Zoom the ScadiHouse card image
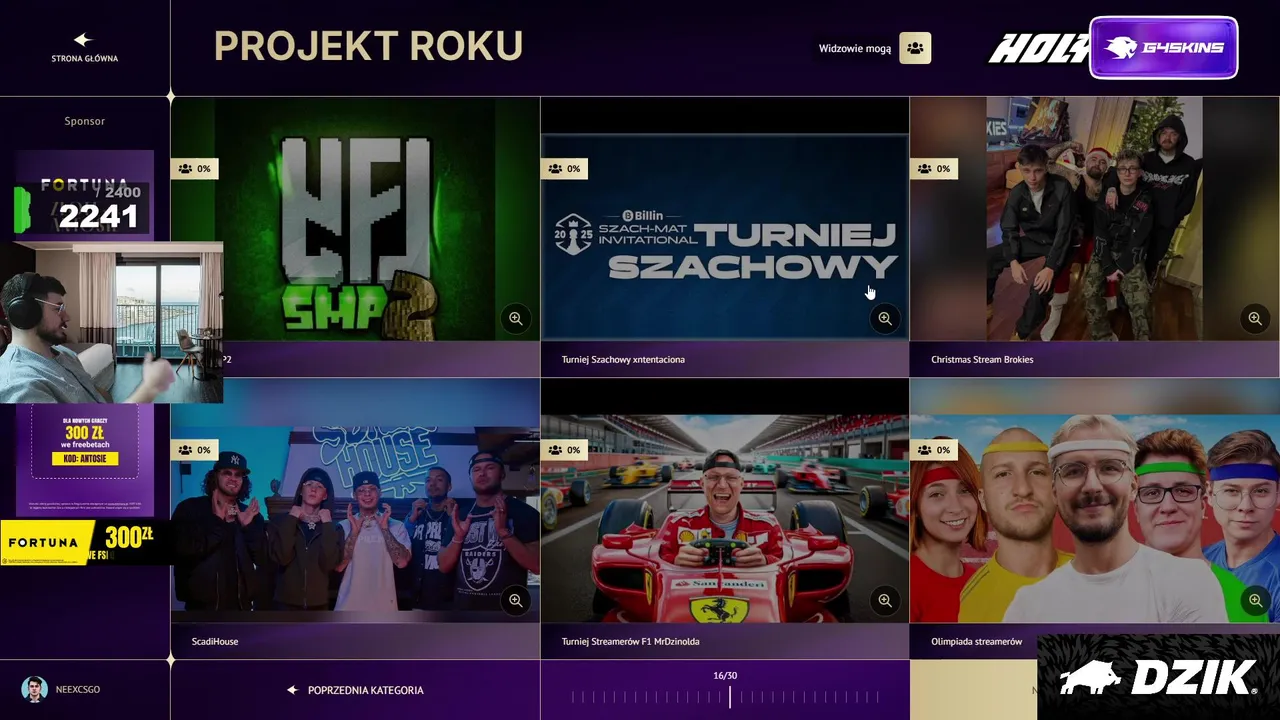The width and height of the screenshot is (1280, 720). (x=515, y=601)
